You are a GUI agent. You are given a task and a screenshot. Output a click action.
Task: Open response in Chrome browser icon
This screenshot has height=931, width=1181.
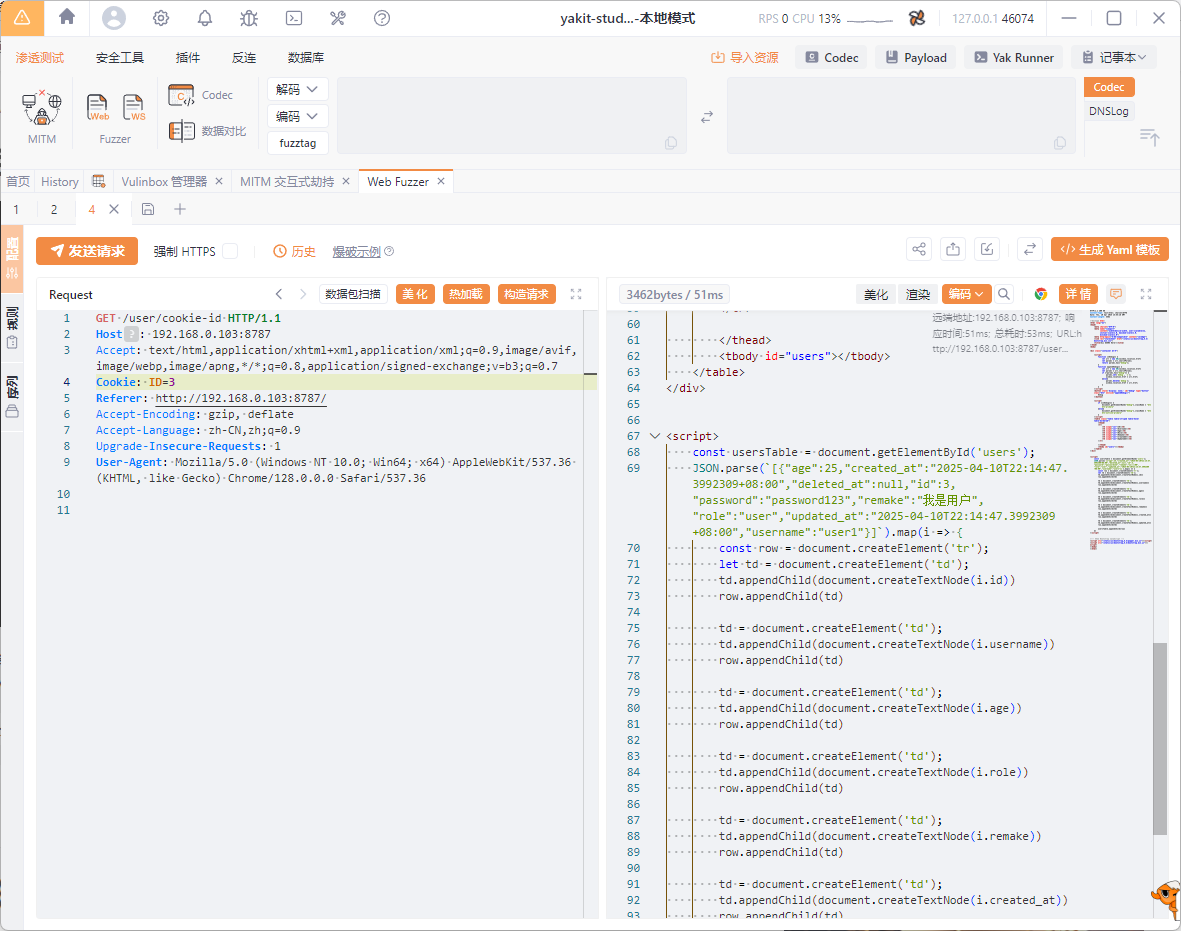(1040, 294)
